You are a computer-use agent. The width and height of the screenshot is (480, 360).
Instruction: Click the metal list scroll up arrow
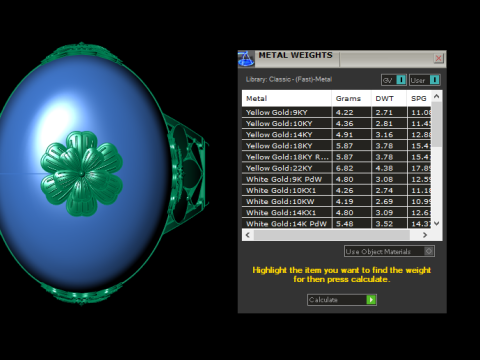tap(437, 96)
